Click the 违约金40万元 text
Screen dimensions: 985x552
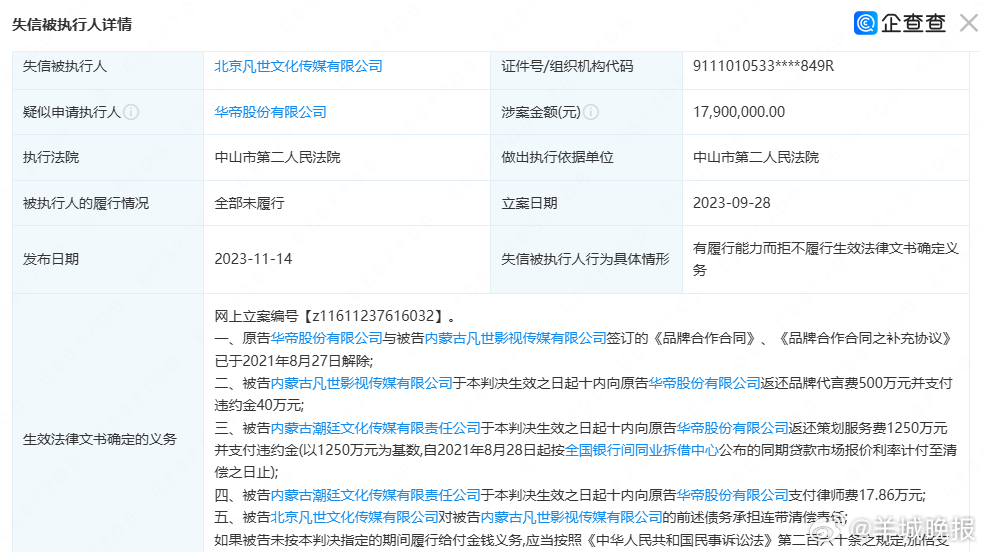(x=259, y=405)
